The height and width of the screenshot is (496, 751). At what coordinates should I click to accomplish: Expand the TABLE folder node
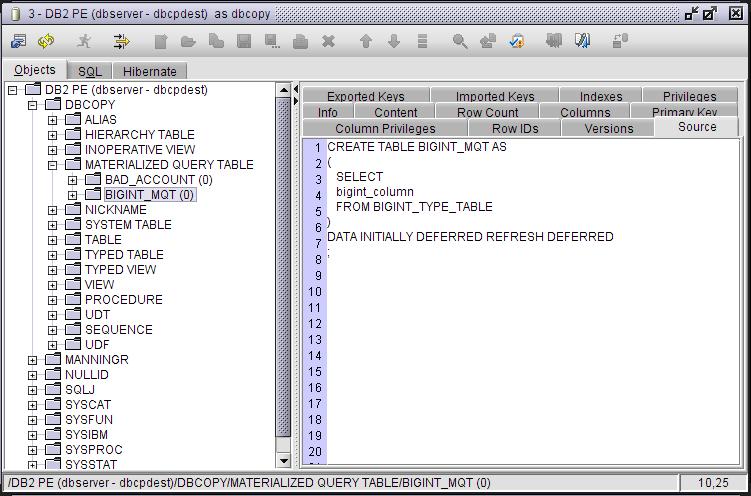pyautogui.click(x=53, y=240)
